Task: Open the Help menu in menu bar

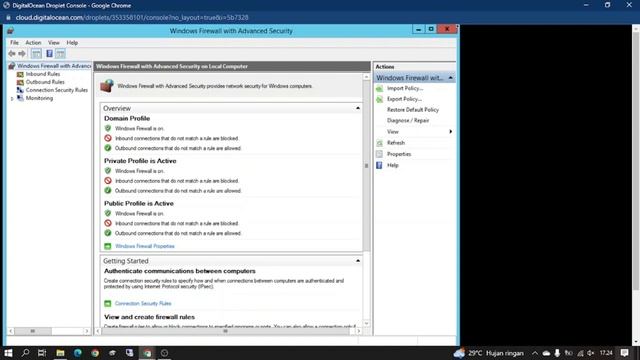Action: [x=72, y=42]
